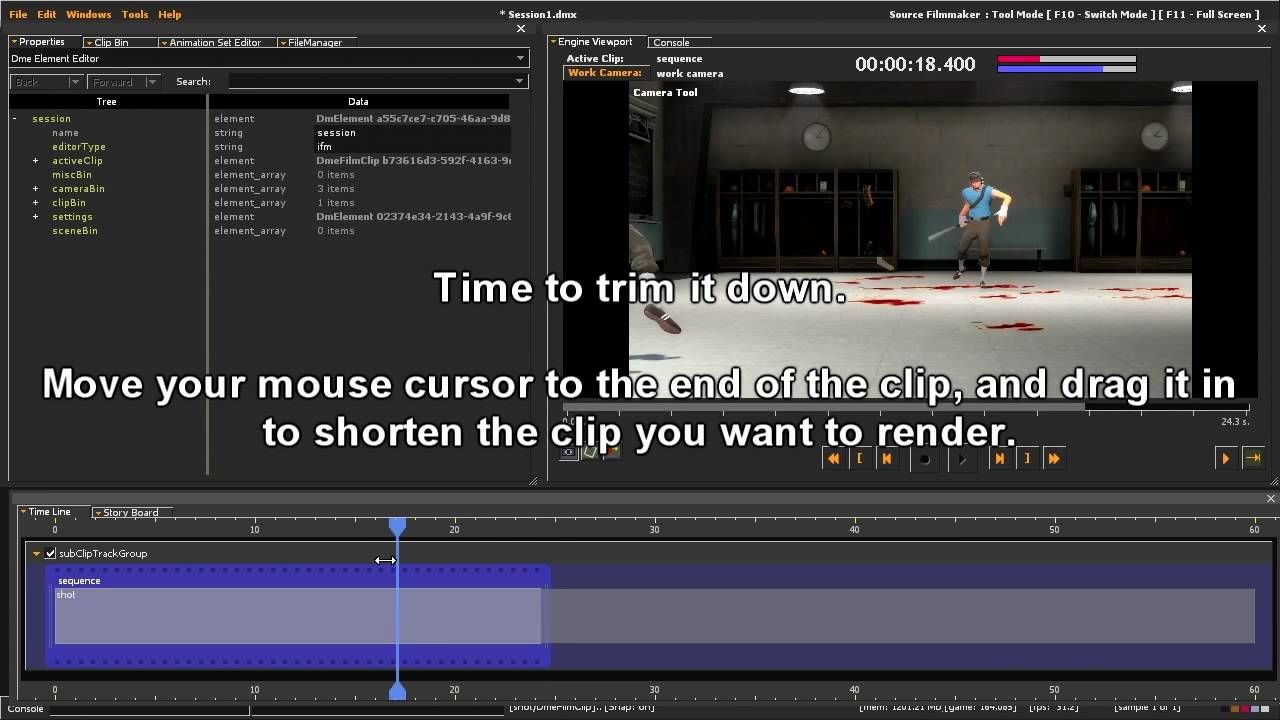Viewport: 1280px width, 720px height.
Task: Click the timecode display 00:00:18.400
Action: 915,65
